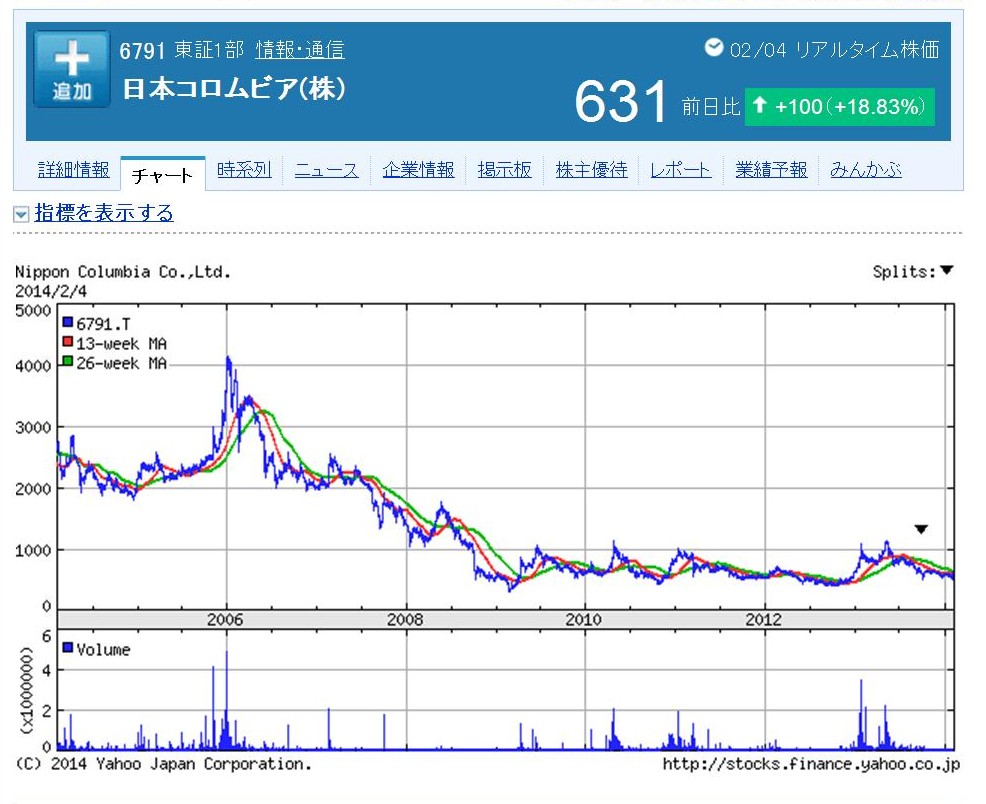Click the Volume legend label

click(104, 649)
